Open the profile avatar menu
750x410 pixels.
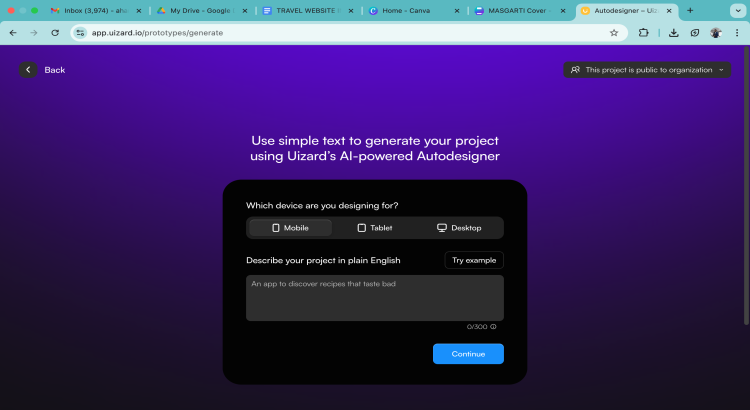[716, 33]
